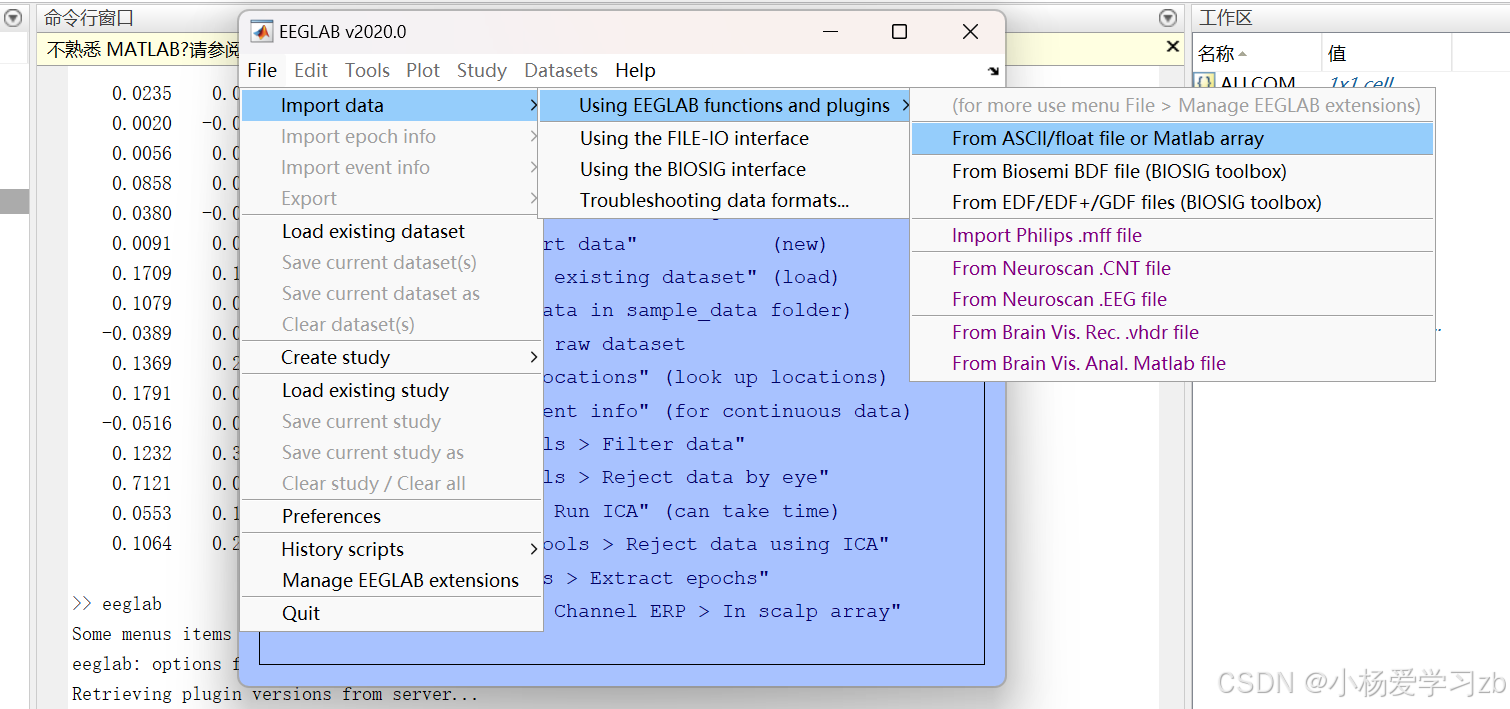Click the MATLAB icon in EEGLAB title bar
The height and width of the screenshot is (709, 1510).
[x=261, y=31]
